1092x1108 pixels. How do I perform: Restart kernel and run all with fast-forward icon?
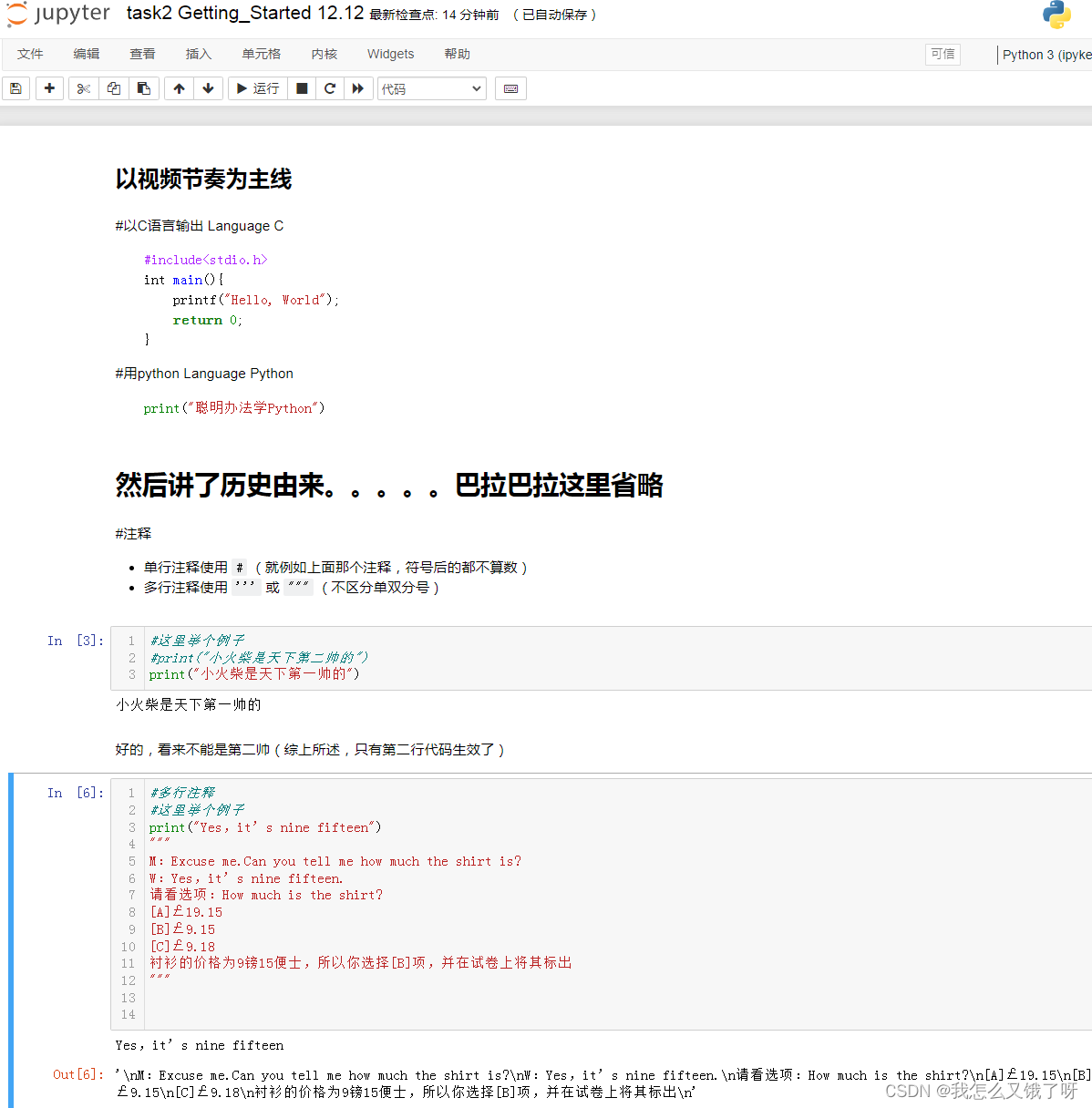[358, 88]
